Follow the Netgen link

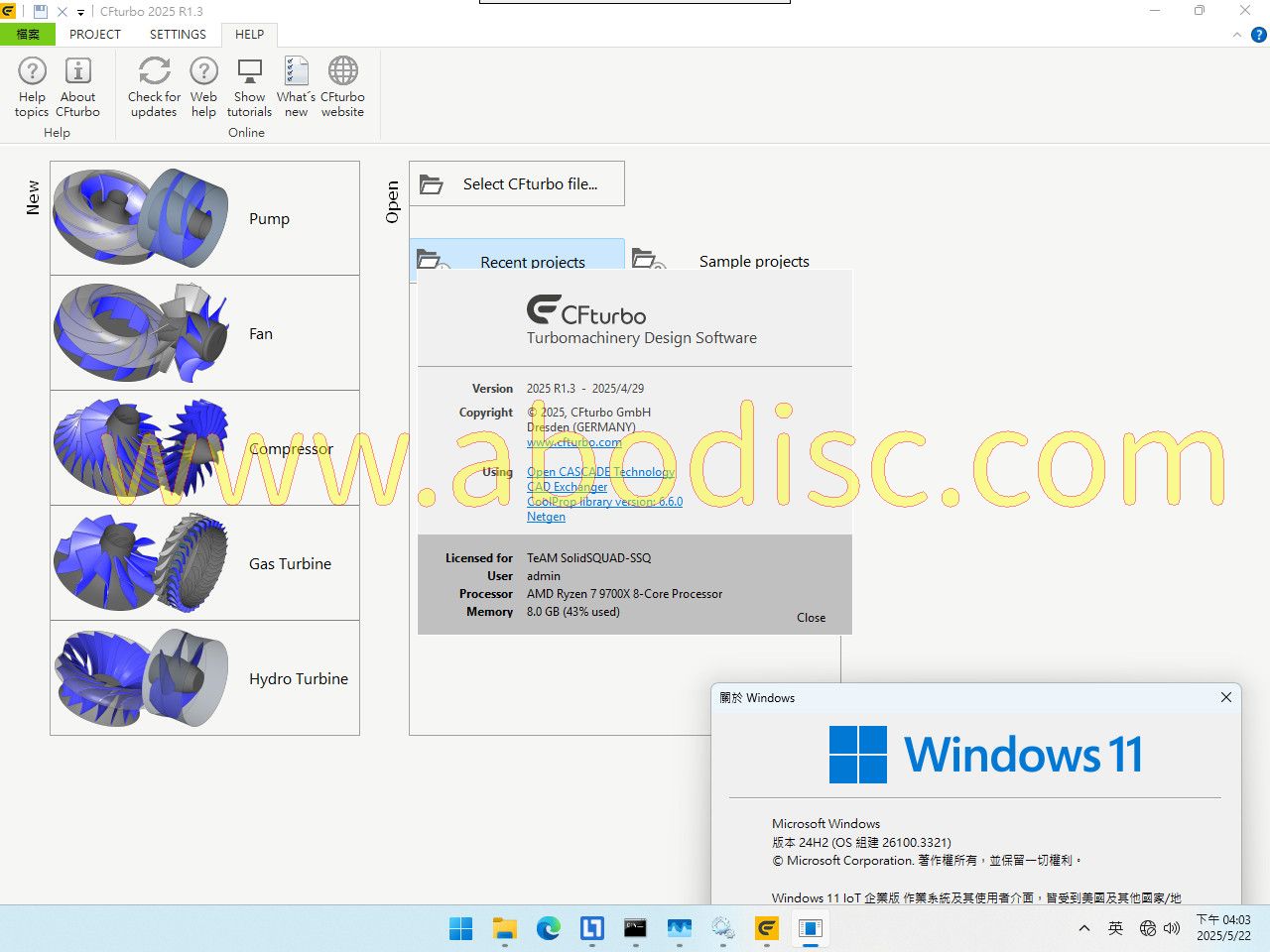[x=546, y=517]
